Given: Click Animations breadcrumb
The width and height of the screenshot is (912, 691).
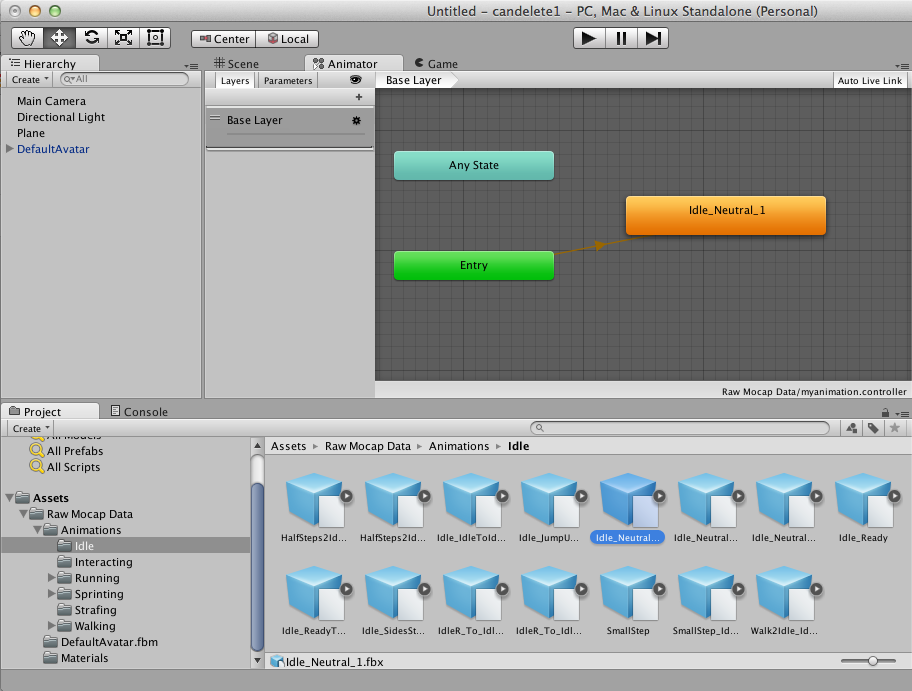Looking at the screenshot, I should click(459, 446).
